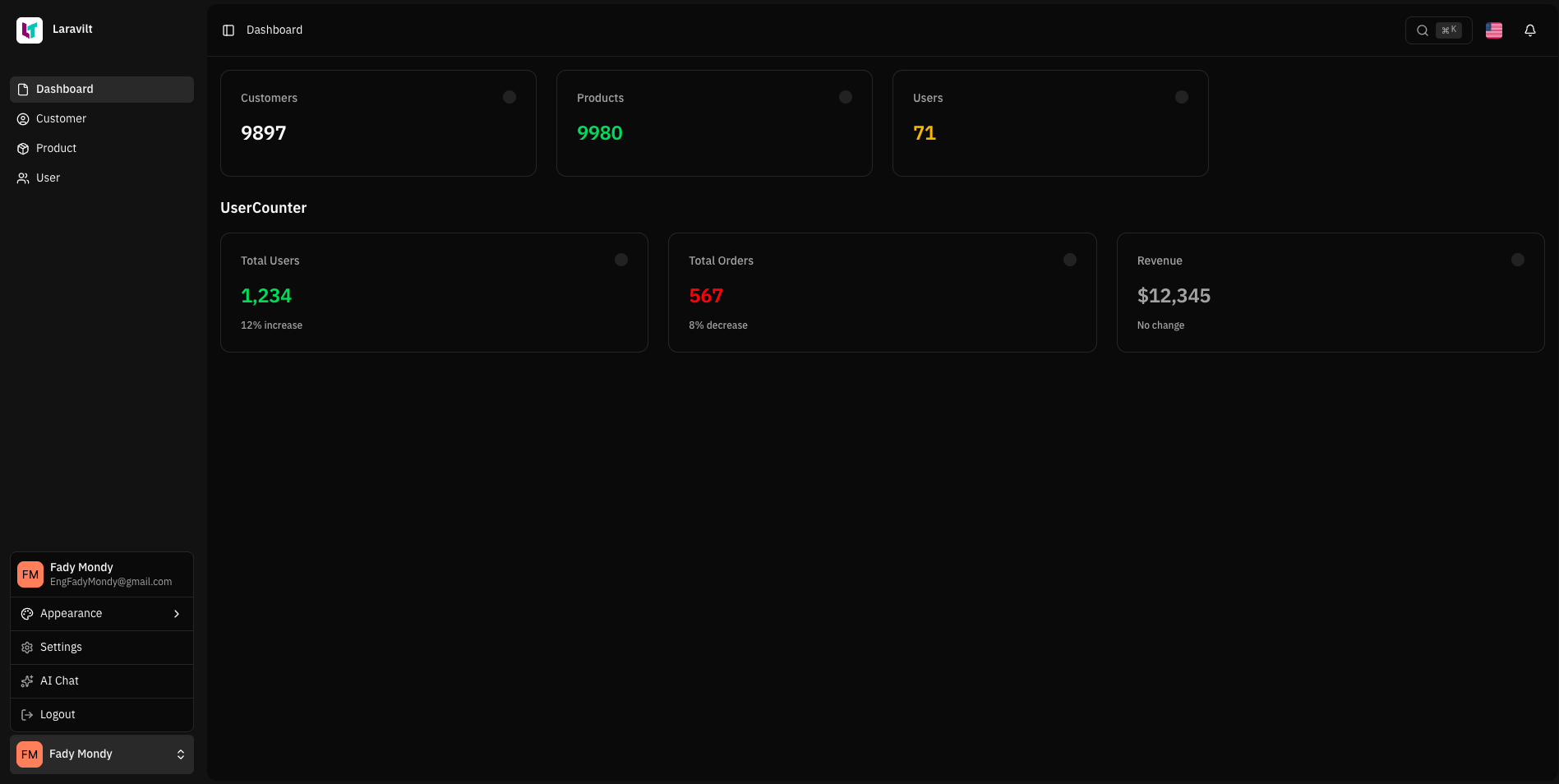The width and height of the screenshot is (1559, 784).
Task: Expand the Appearance submenu chevron
Action: 176,613
